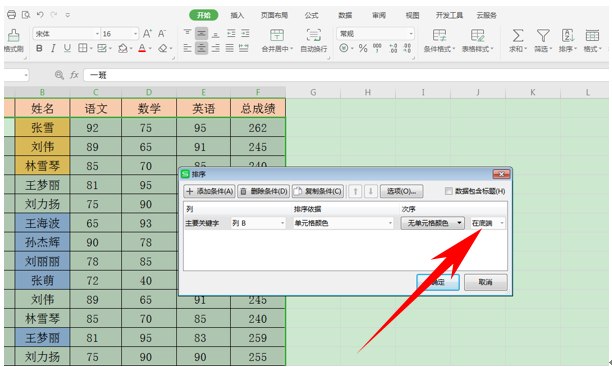This screenshot has height=367, width=612.
Task: Click the Print icon in quick access toolbar
Action: coord(12,15)
